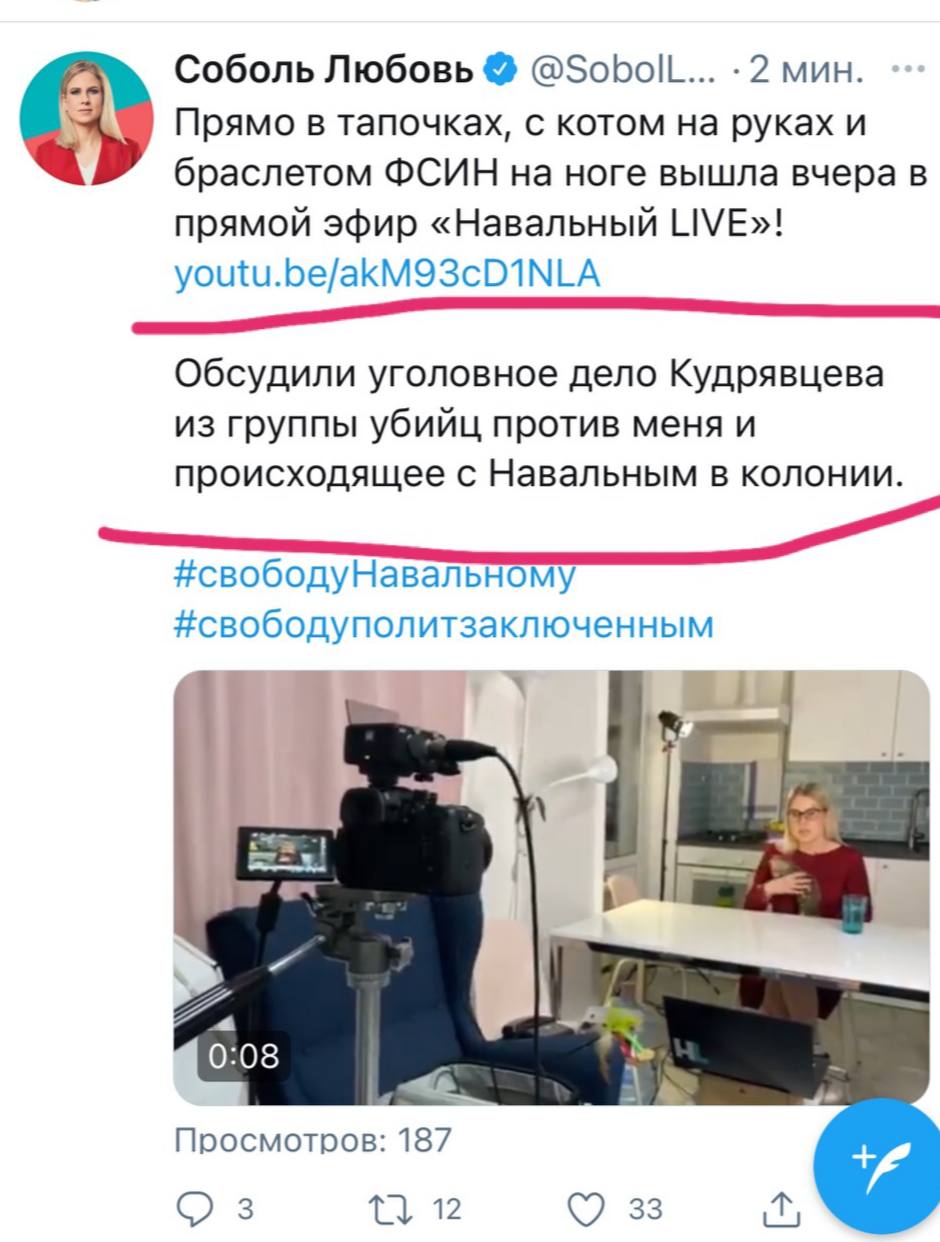Open hashtag #свободуНавальному

375,576
